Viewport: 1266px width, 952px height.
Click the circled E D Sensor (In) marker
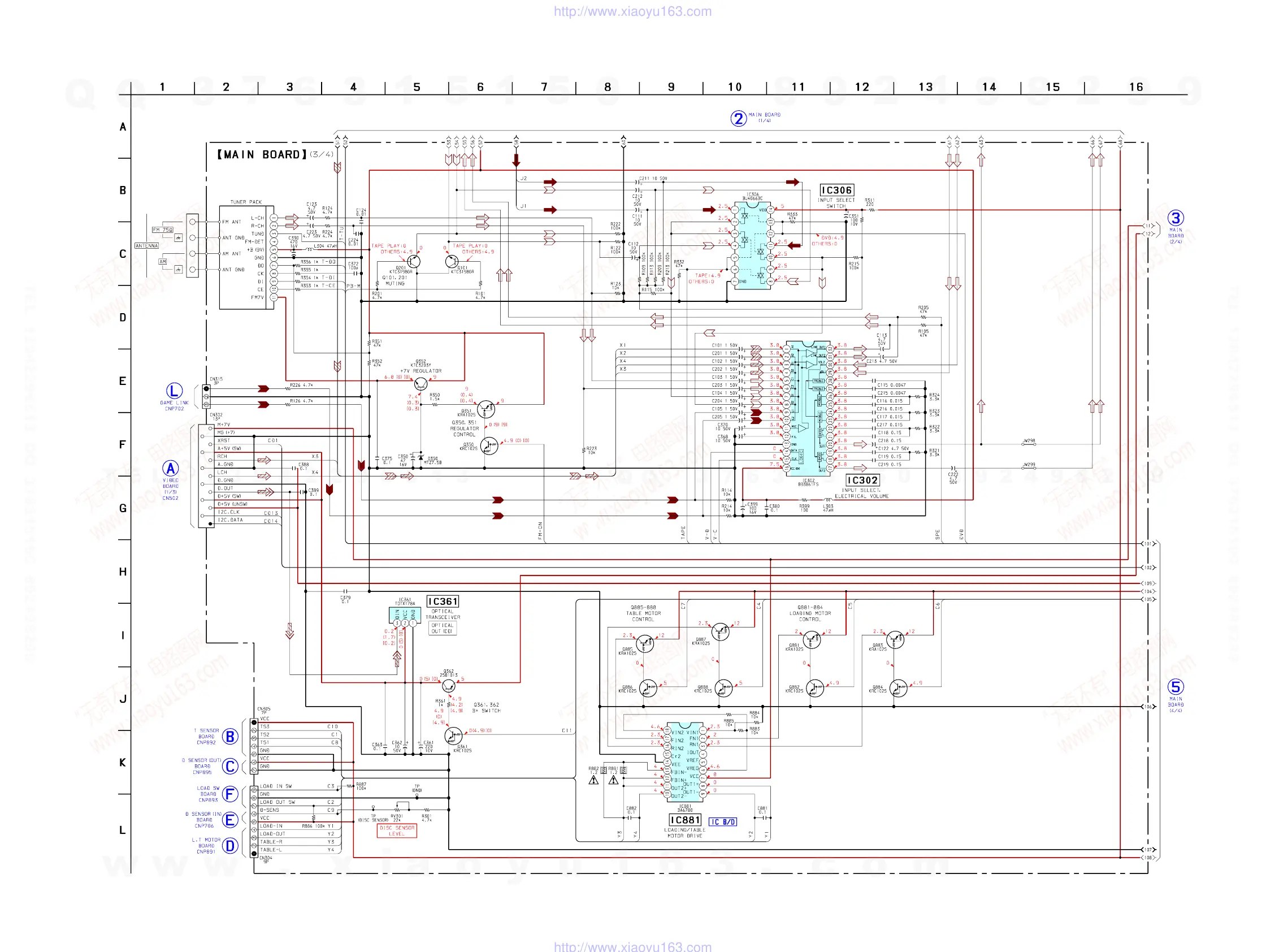pyautogui.click(x=230, y=820)
